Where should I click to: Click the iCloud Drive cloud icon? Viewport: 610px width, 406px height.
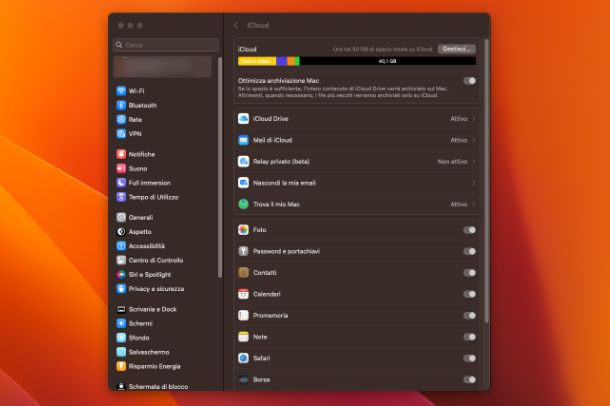[244, 119]
